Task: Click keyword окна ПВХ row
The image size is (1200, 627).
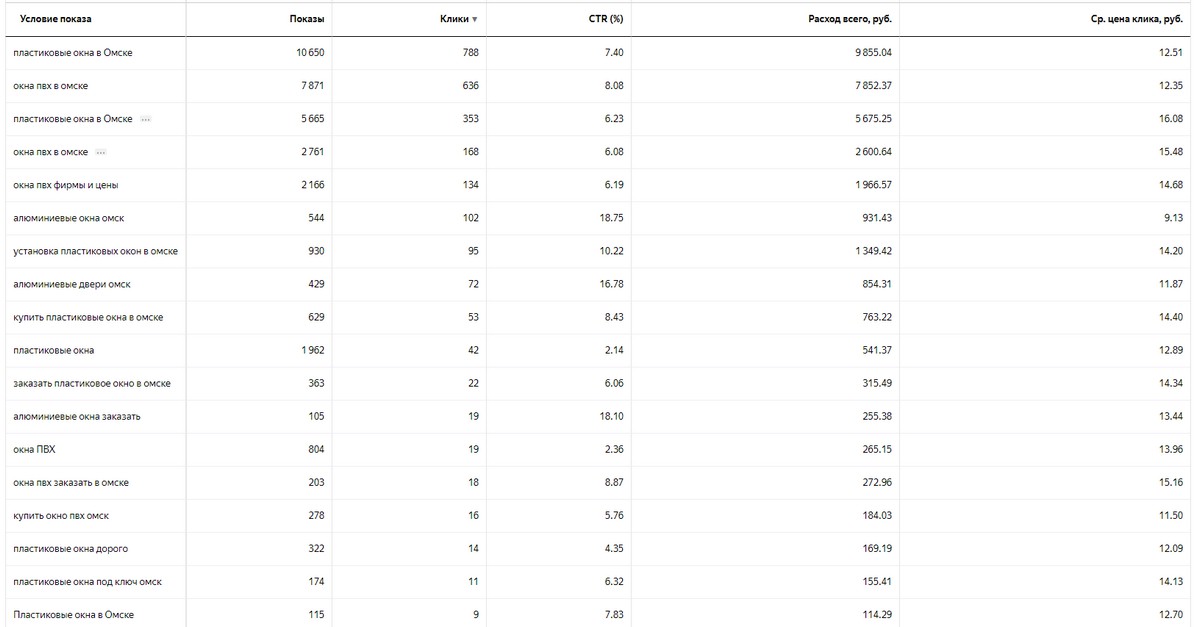Action: (600, 449)
